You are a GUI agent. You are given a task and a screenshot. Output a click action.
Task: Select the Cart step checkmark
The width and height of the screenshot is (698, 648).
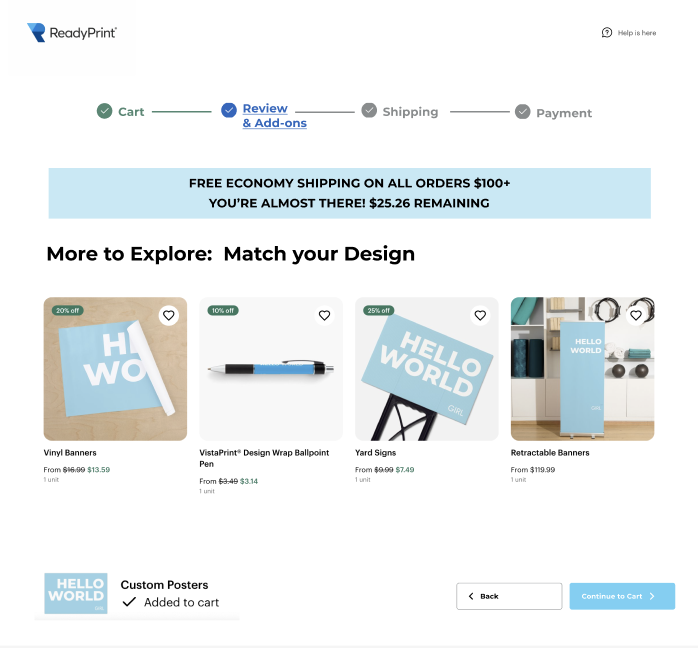105,111
